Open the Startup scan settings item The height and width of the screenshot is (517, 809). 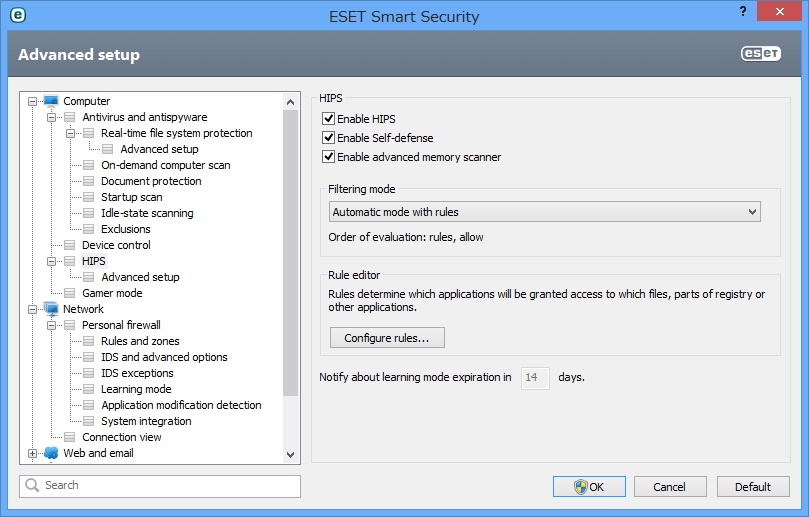tap(132, 197)
